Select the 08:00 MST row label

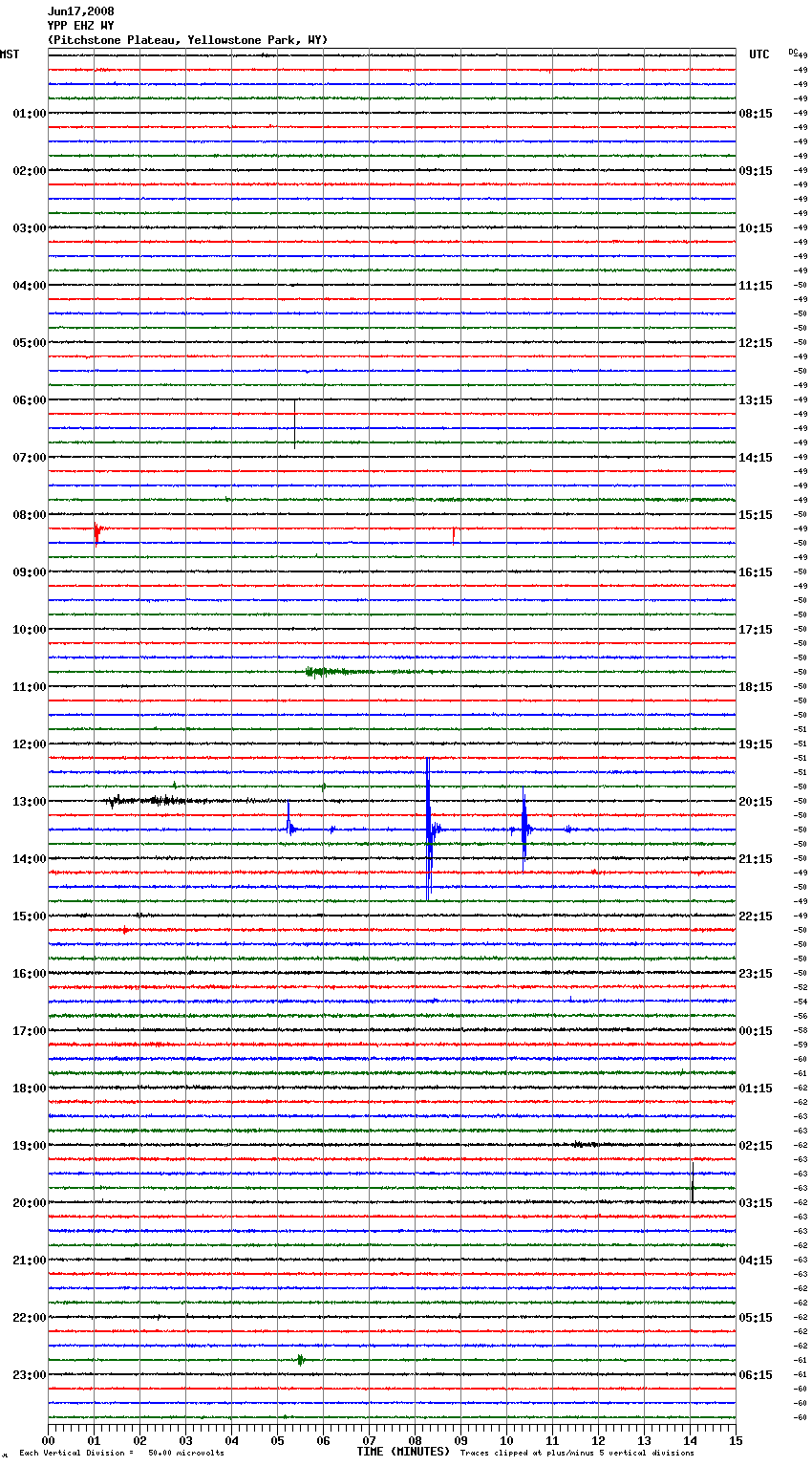click(29, 515)
